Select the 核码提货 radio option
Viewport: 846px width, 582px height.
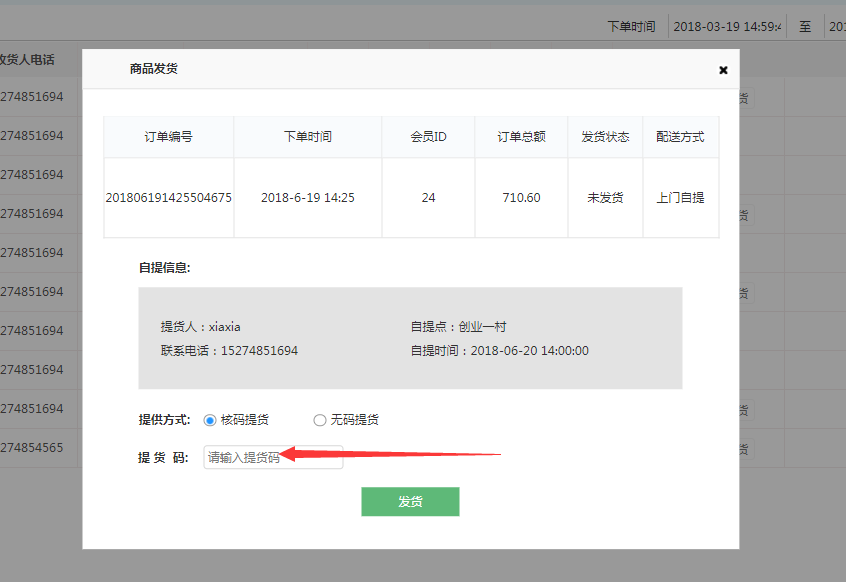coord(210,420)
